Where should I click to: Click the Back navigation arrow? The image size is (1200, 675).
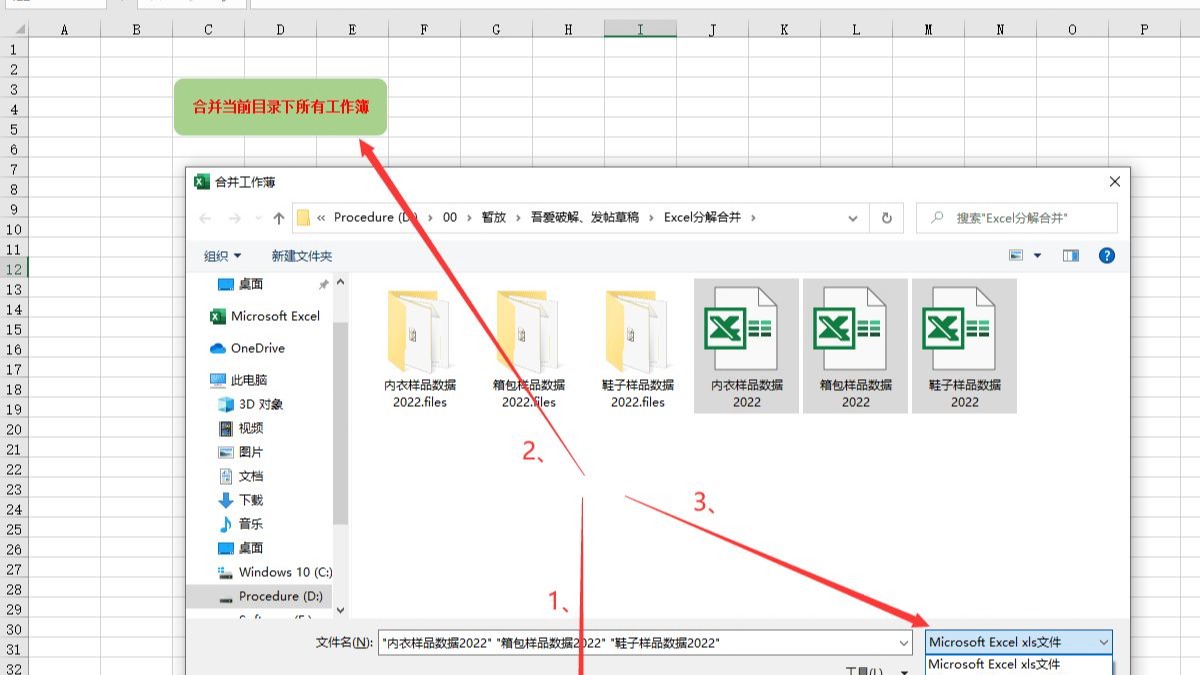[x=205, y=217]
